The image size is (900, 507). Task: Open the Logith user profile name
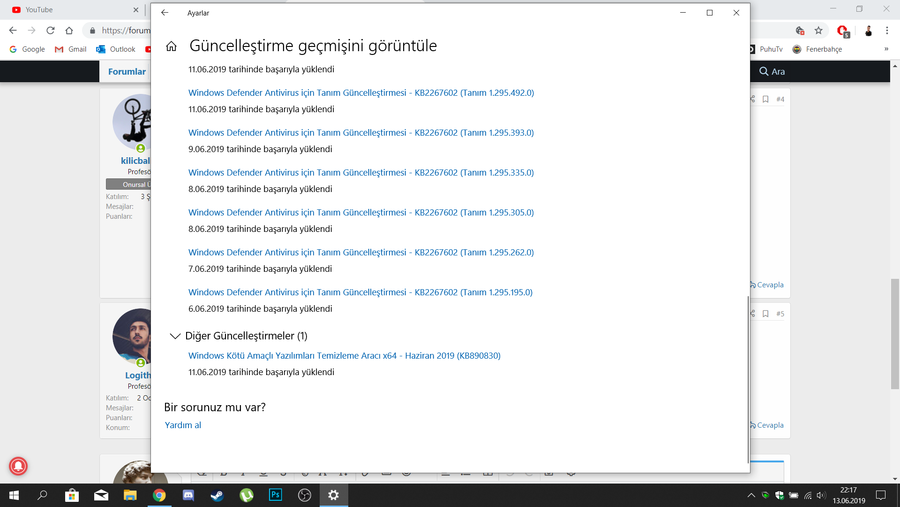[138, 376]
